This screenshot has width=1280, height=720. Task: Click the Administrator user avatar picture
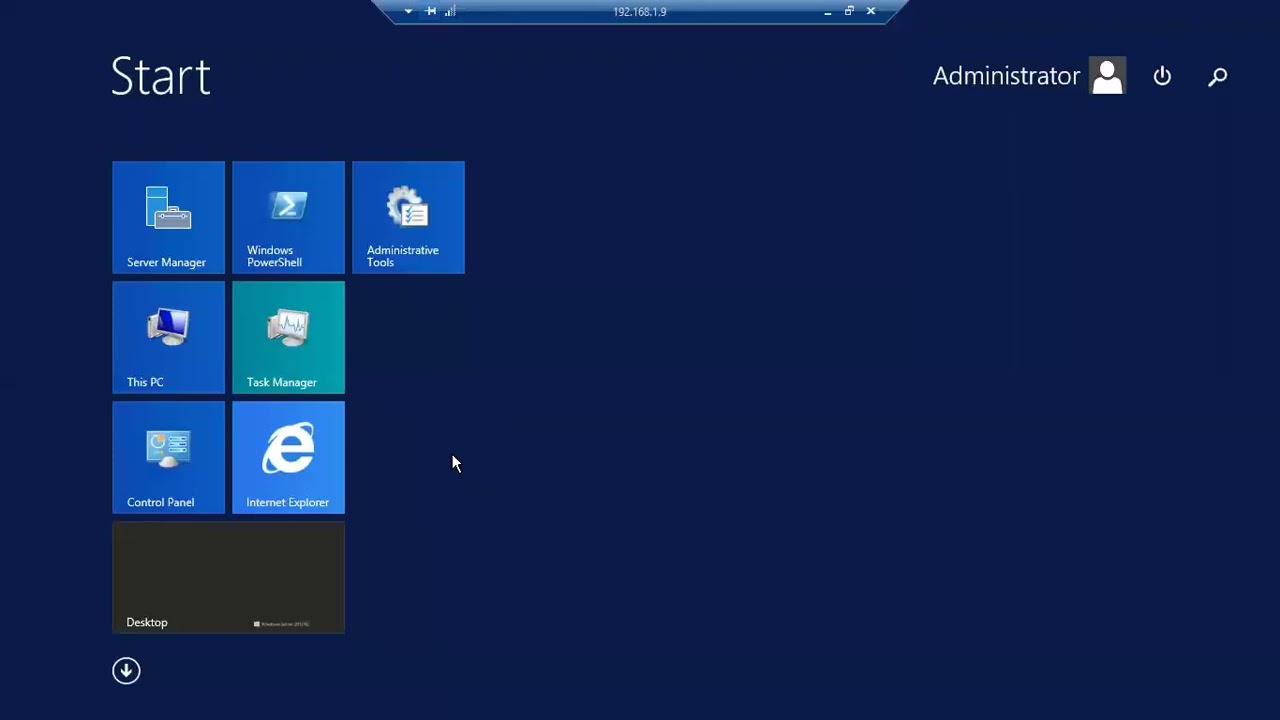point(1108,76)
